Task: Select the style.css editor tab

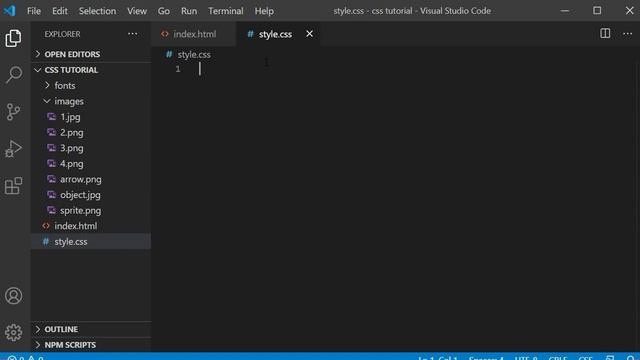Action: click(x=278, y=34)
